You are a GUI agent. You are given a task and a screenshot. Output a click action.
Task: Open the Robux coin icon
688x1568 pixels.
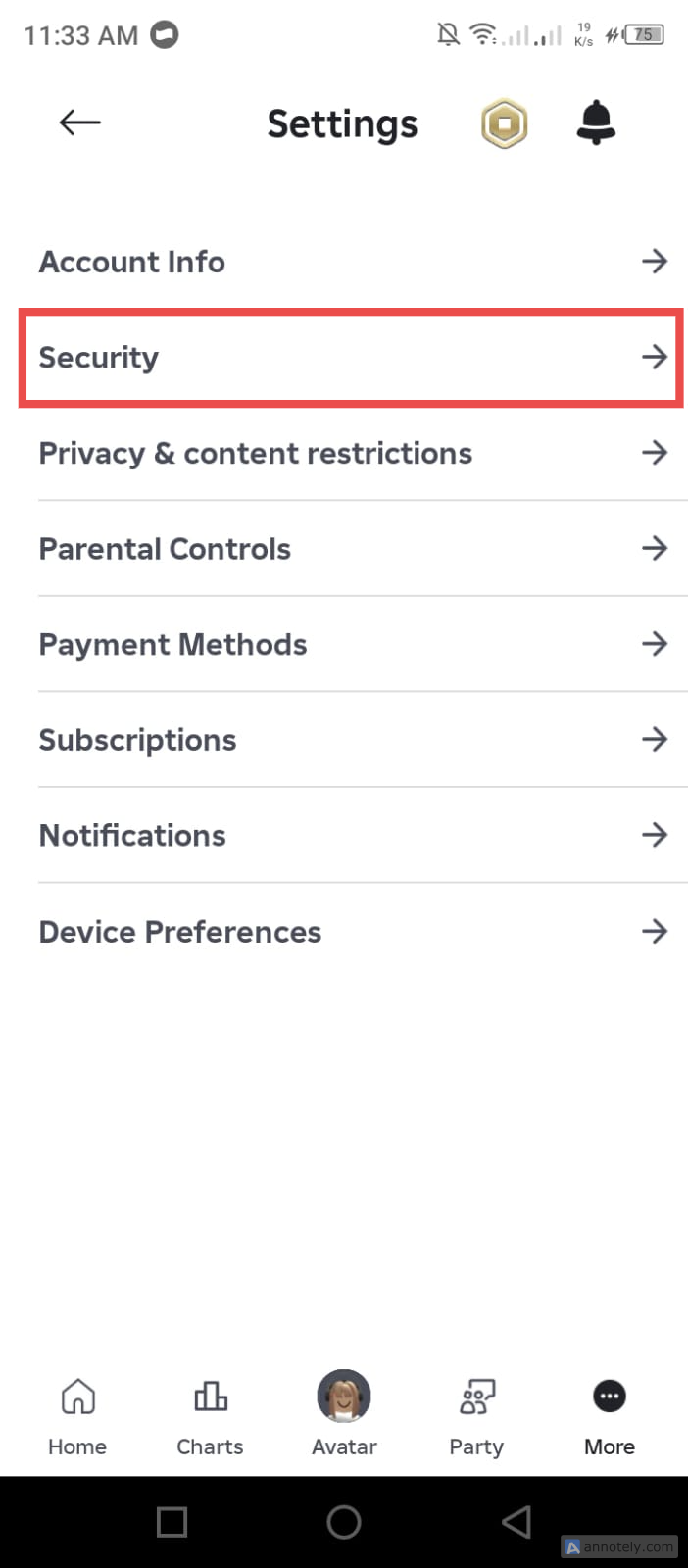coord(504,124)
